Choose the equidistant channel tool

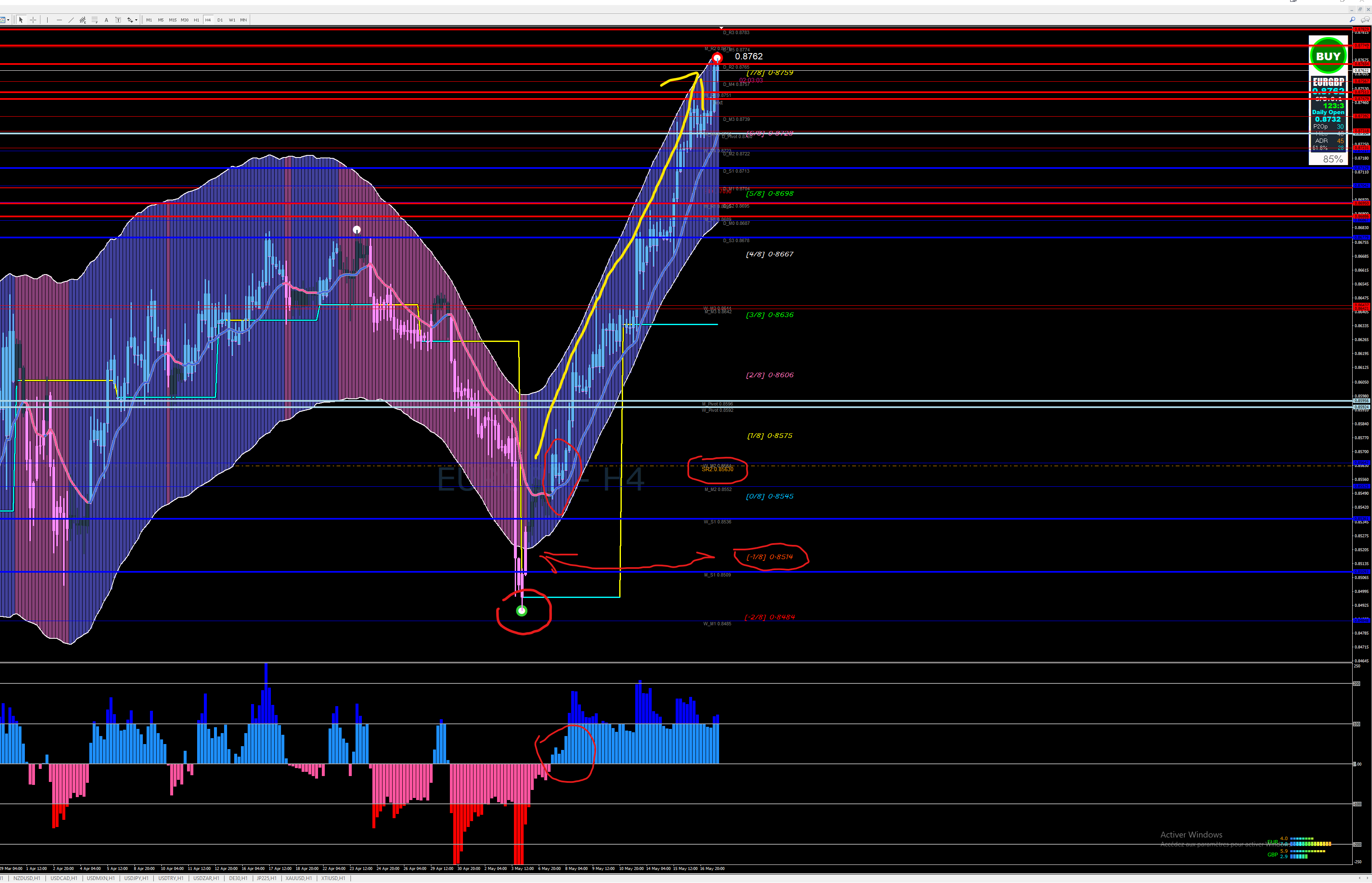click(x=83, y=20)
